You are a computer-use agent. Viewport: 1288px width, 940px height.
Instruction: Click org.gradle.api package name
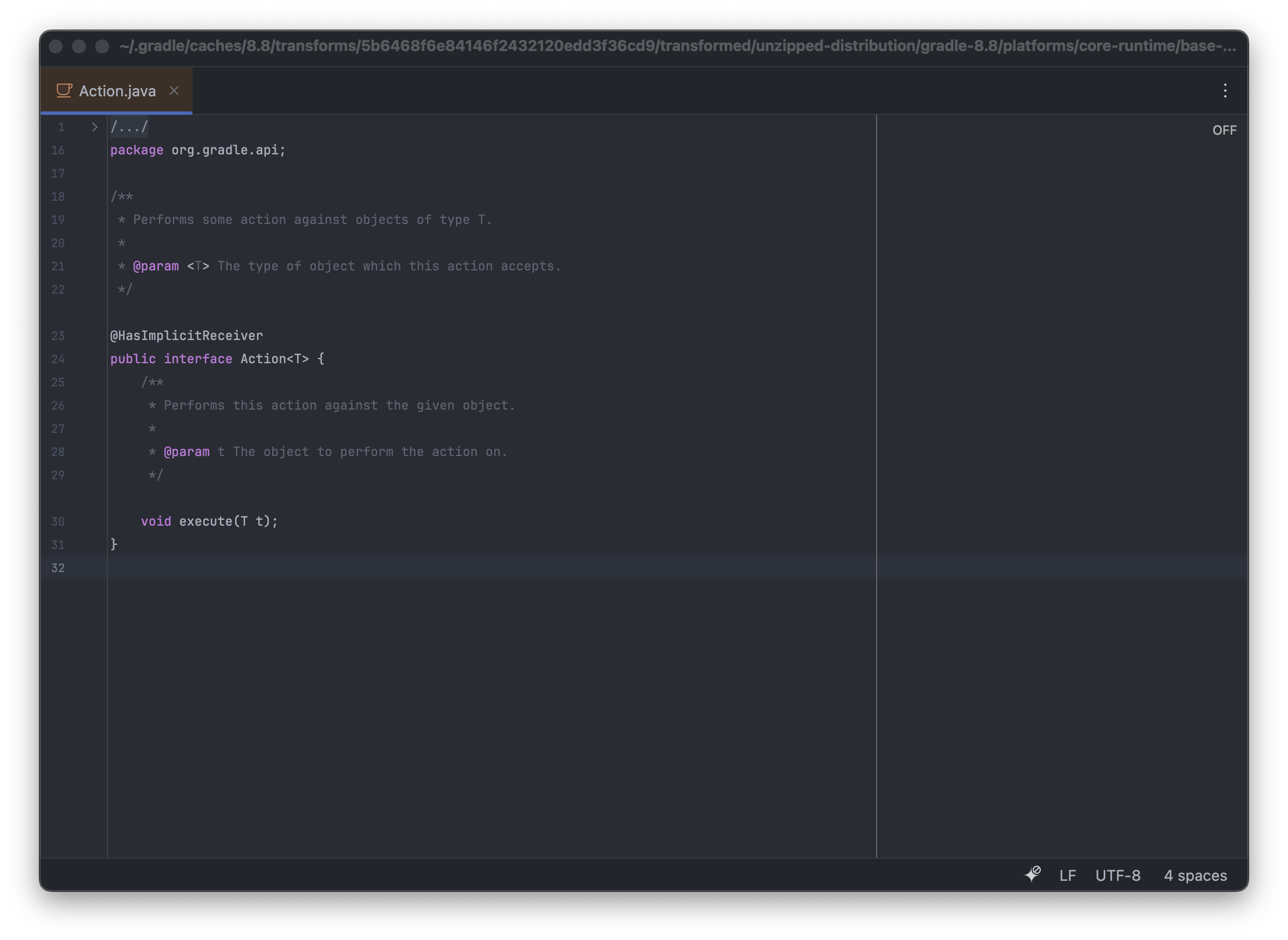[225, 150]
